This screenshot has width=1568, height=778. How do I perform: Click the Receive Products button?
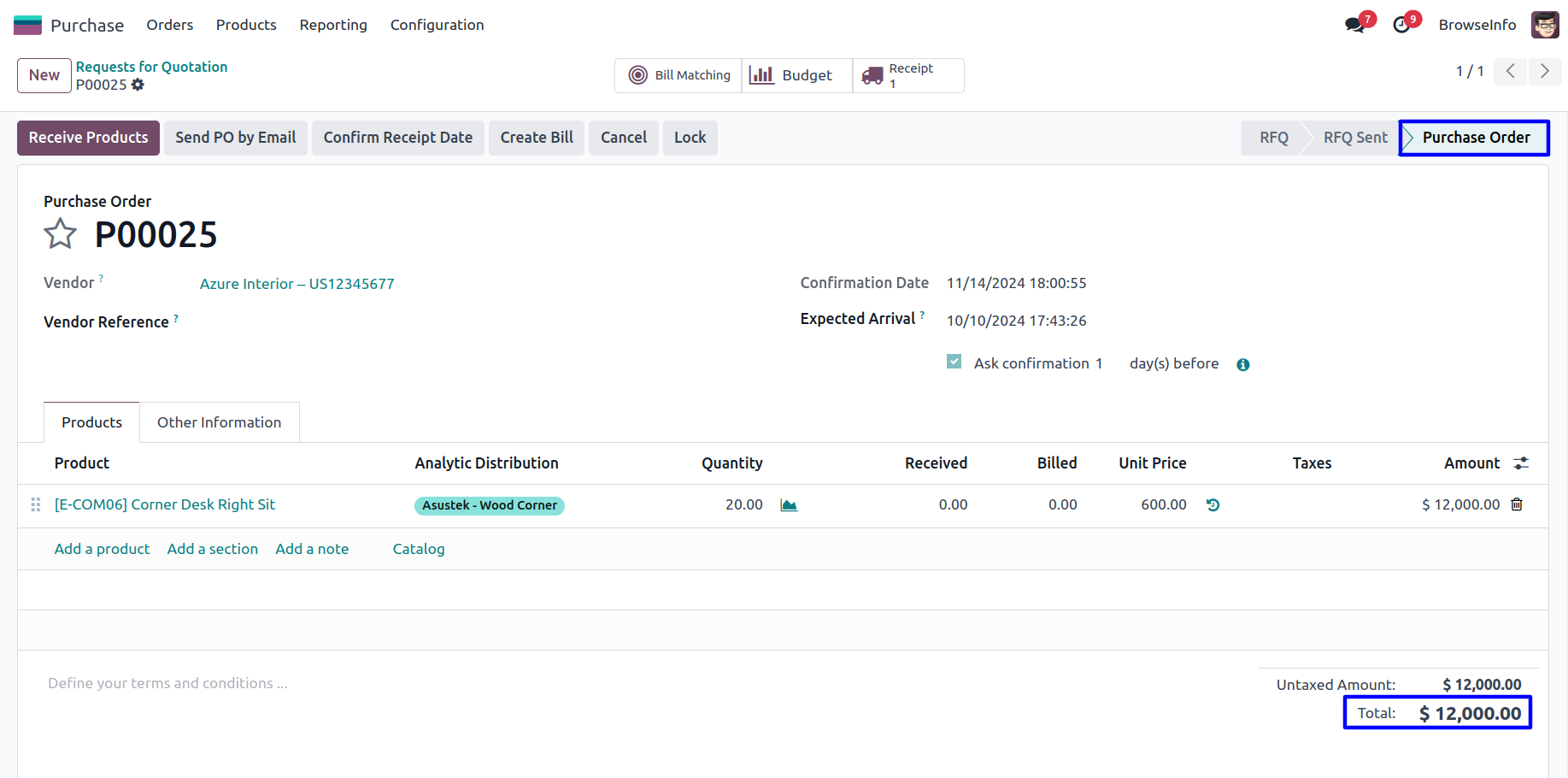[88, 138]
